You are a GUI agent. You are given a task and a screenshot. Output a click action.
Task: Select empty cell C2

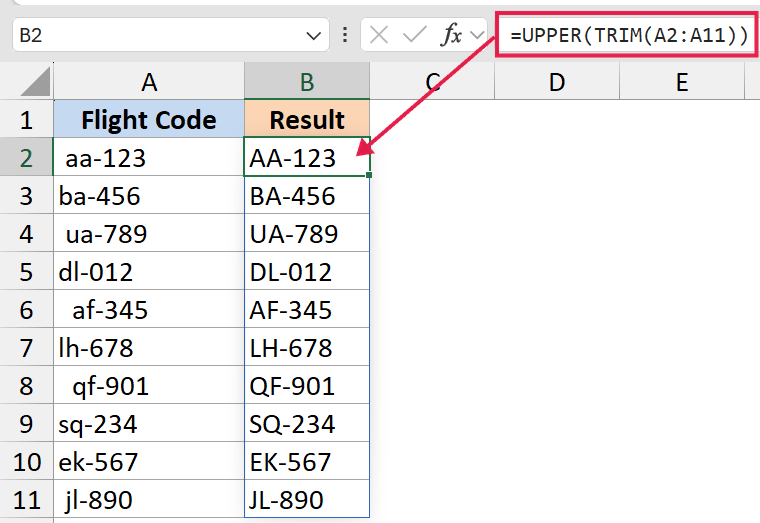(432, 157)
